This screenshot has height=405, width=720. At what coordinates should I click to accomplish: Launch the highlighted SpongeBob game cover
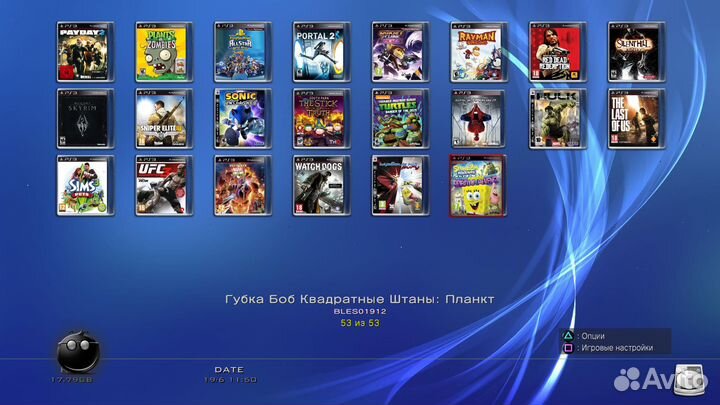click(x=478, y=186)
